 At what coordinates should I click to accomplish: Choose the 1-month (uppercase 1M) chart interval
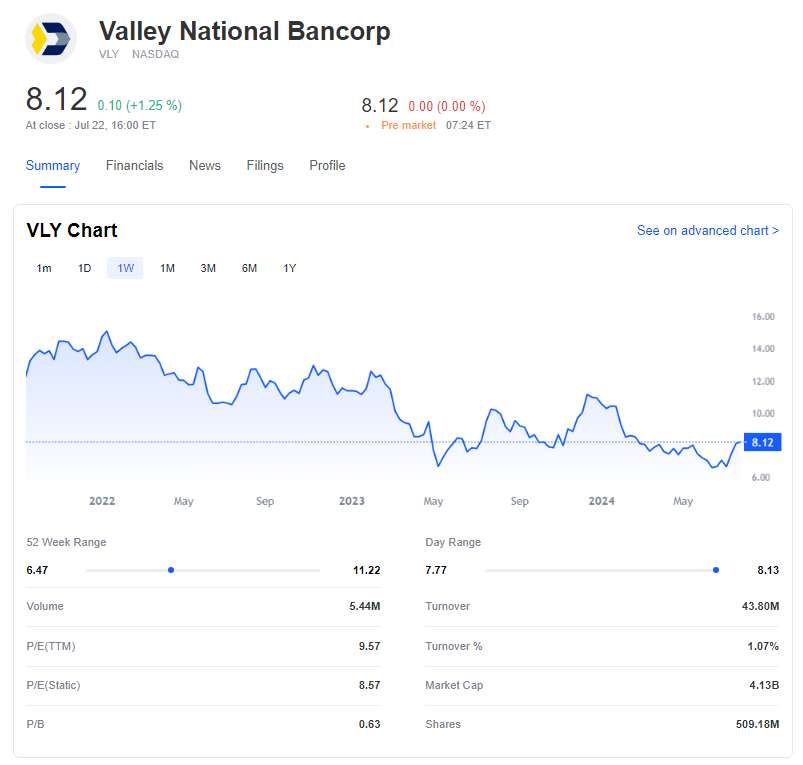[167, 268]
